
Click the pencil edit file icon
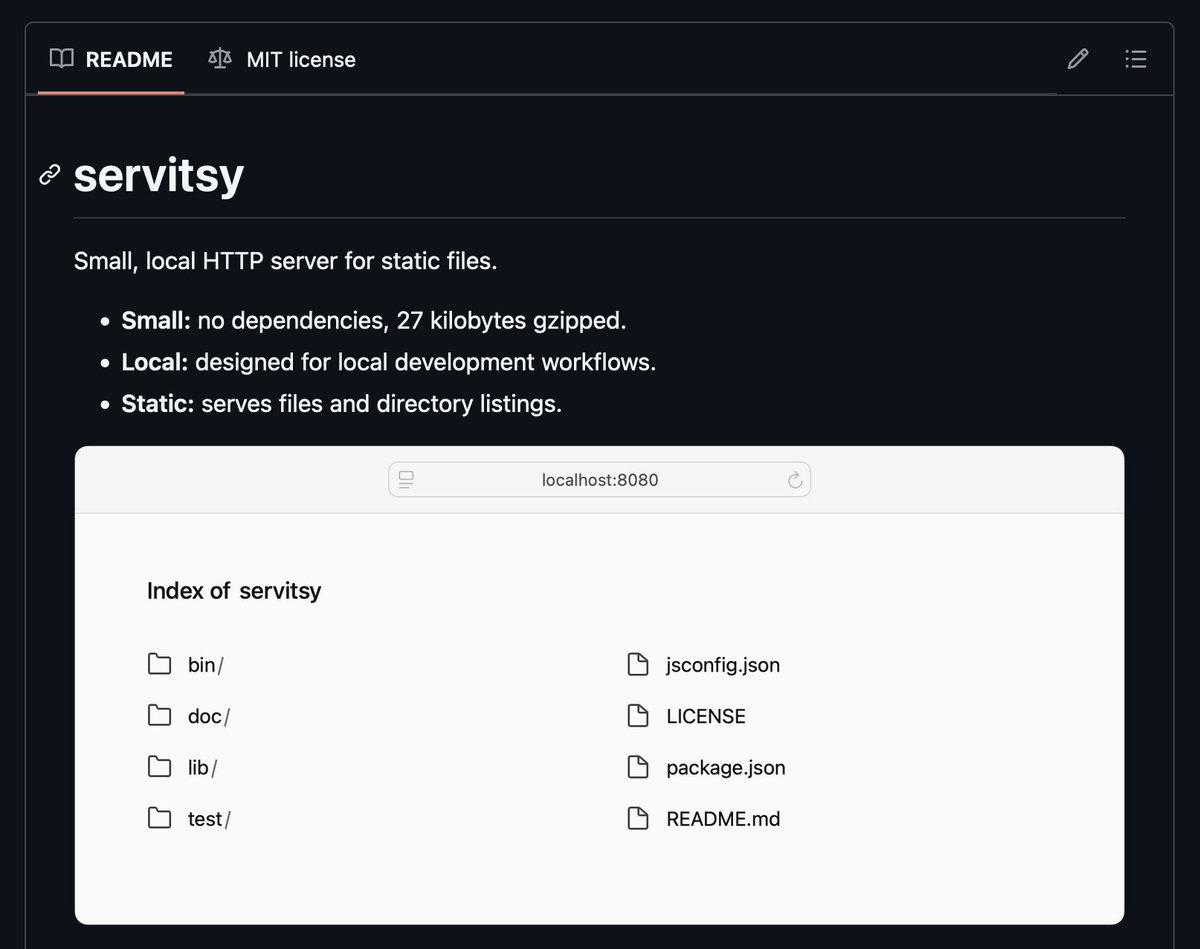[x=1077, y=59]
